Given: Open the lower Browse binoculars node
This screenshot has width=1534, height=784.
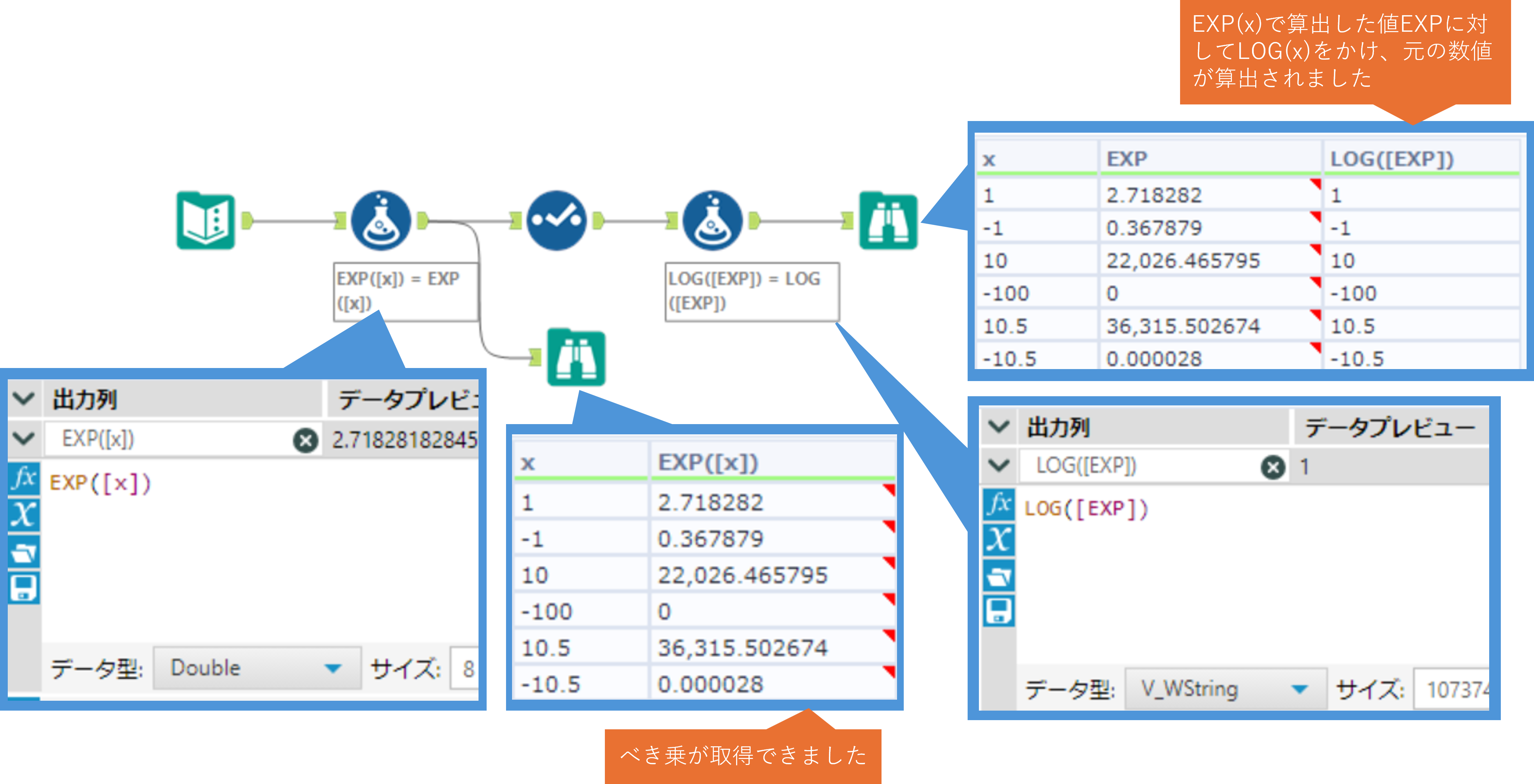Looking at the screenshot, I should click(576, 357).
